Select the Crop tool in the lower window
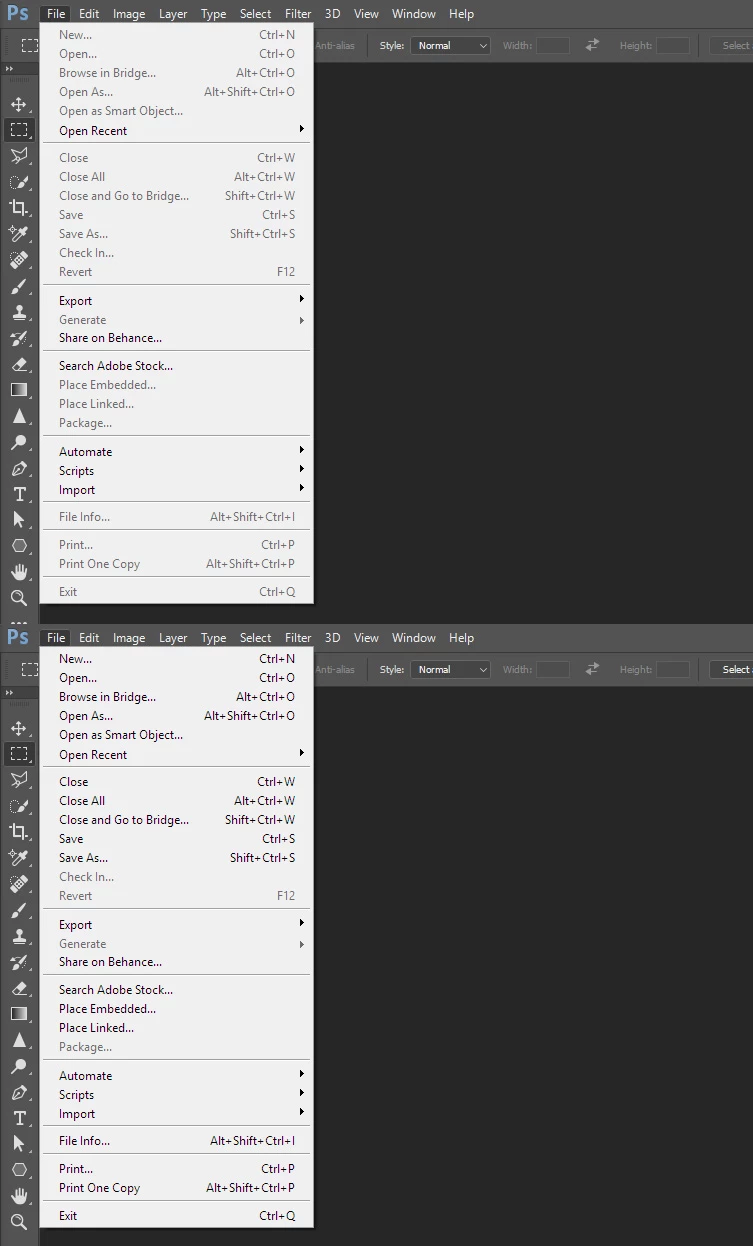753x1246 pixels. point(19,831)
